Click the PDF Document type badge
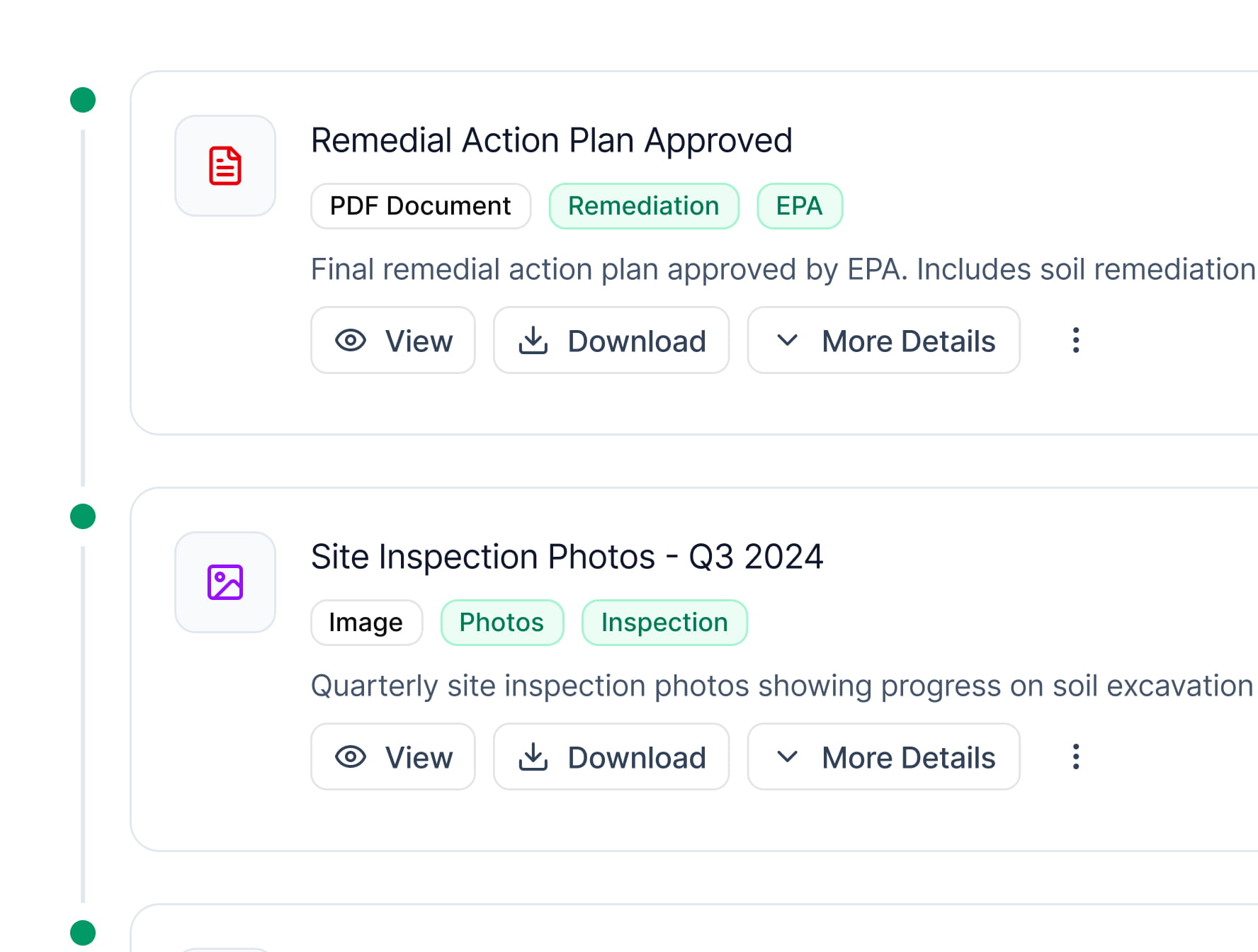This screenshot has width=1258, height=952. pos(420,206)
